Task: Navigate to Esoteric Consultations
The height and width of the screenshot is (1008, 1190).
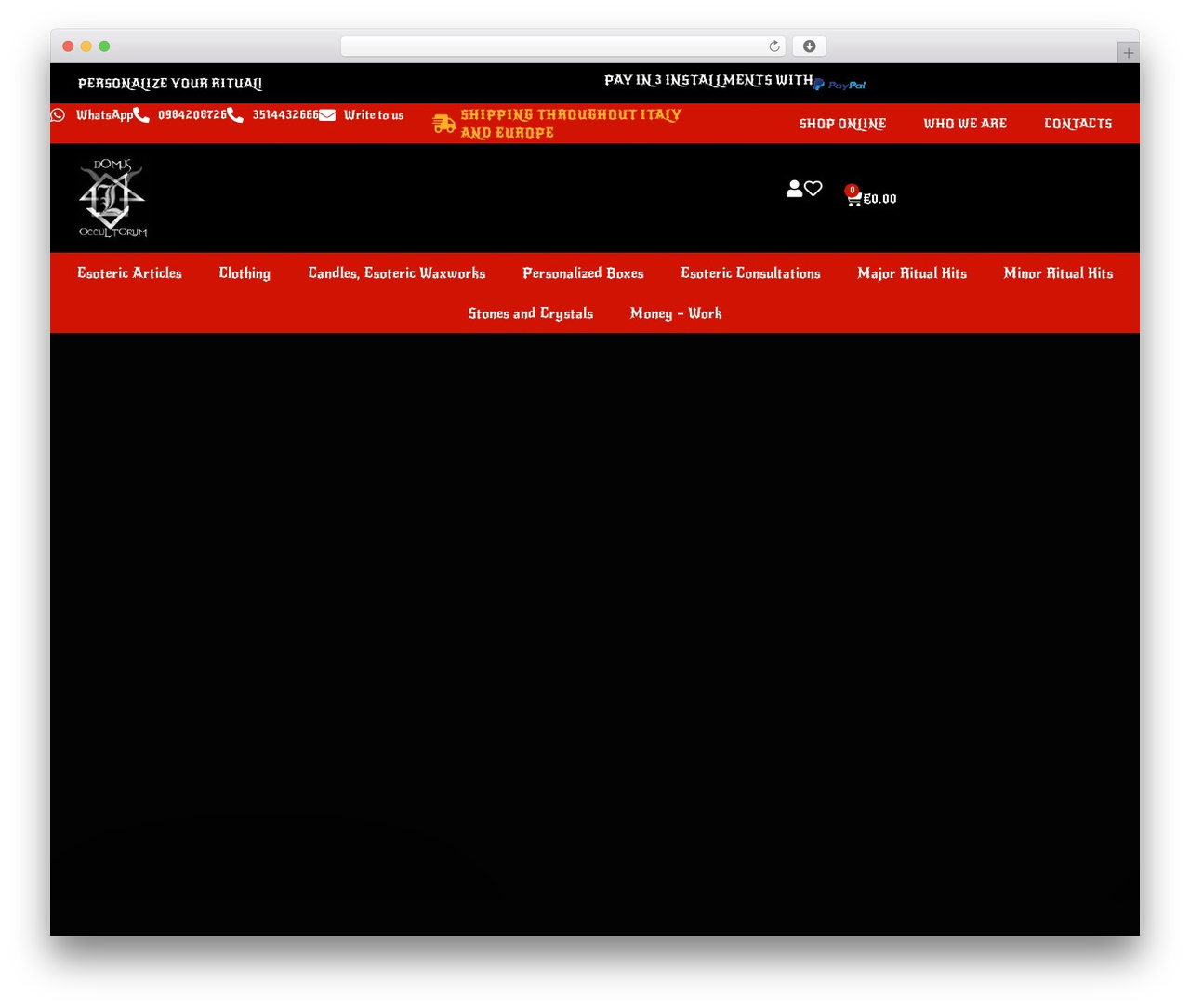Action: tap(750, 273)
